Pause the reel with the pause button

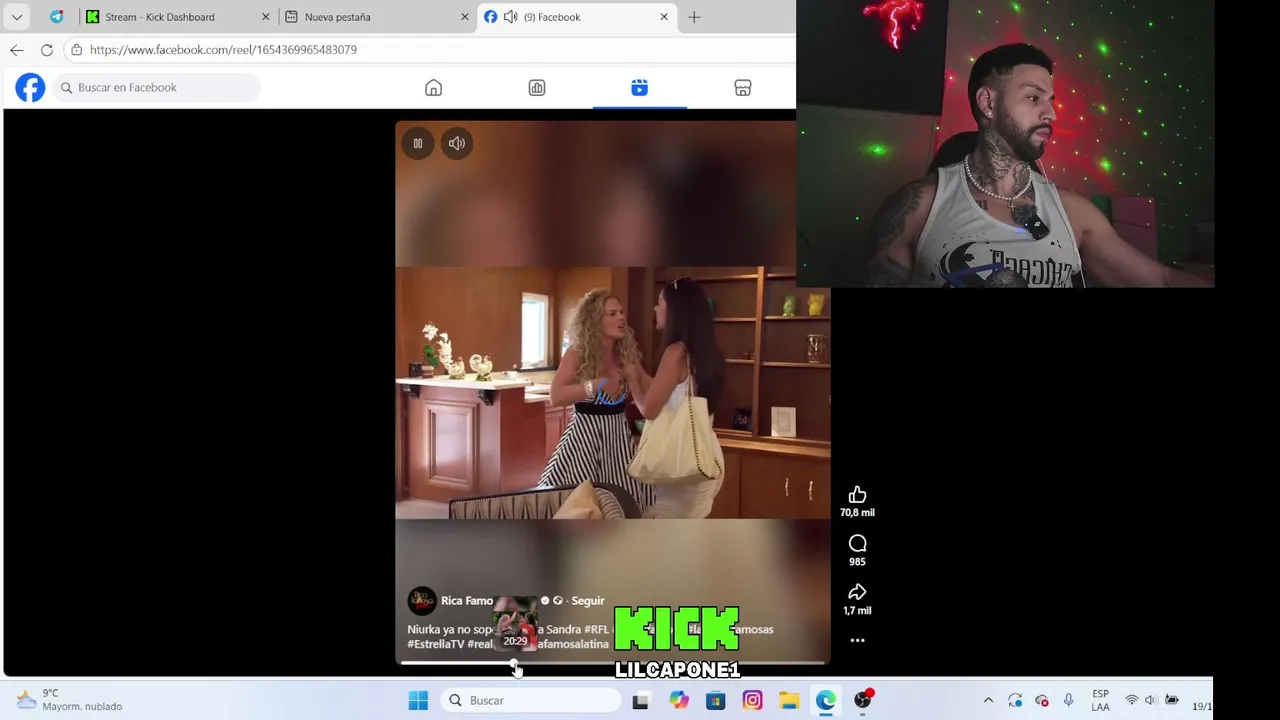pyautogui.click(x=418, y=143)
